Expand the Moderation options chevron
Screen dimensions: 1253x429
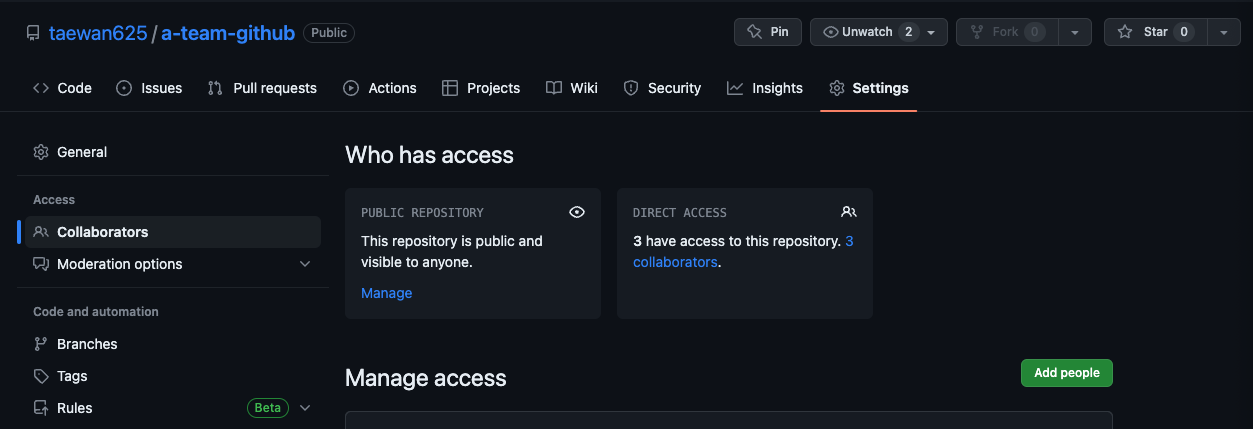pos(305,264)
